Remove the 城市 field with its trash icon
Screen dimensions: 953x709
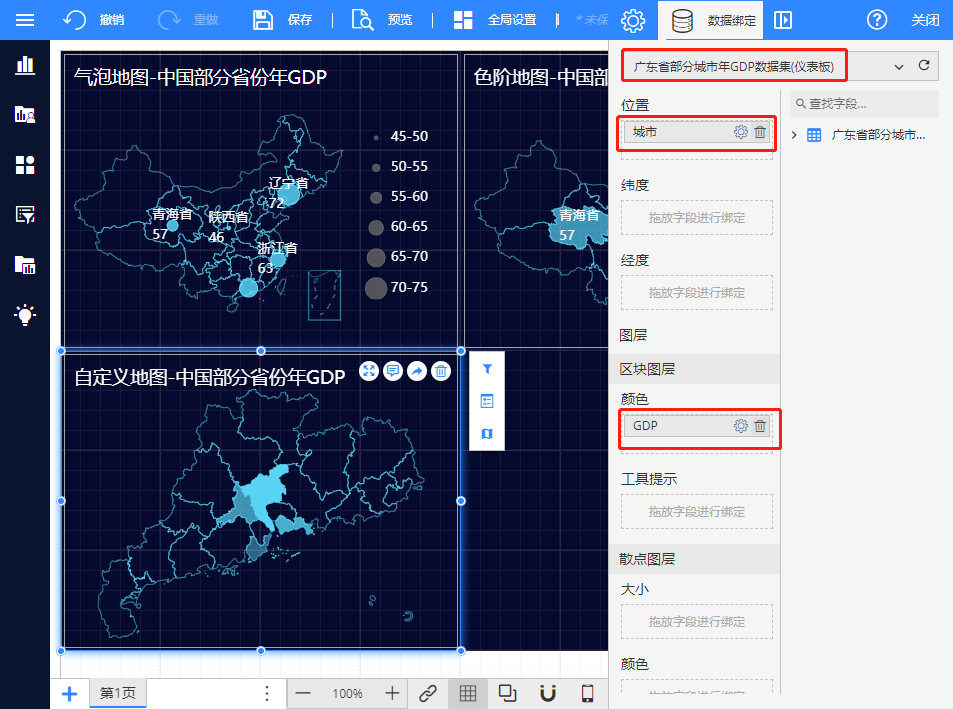[760, 132]
